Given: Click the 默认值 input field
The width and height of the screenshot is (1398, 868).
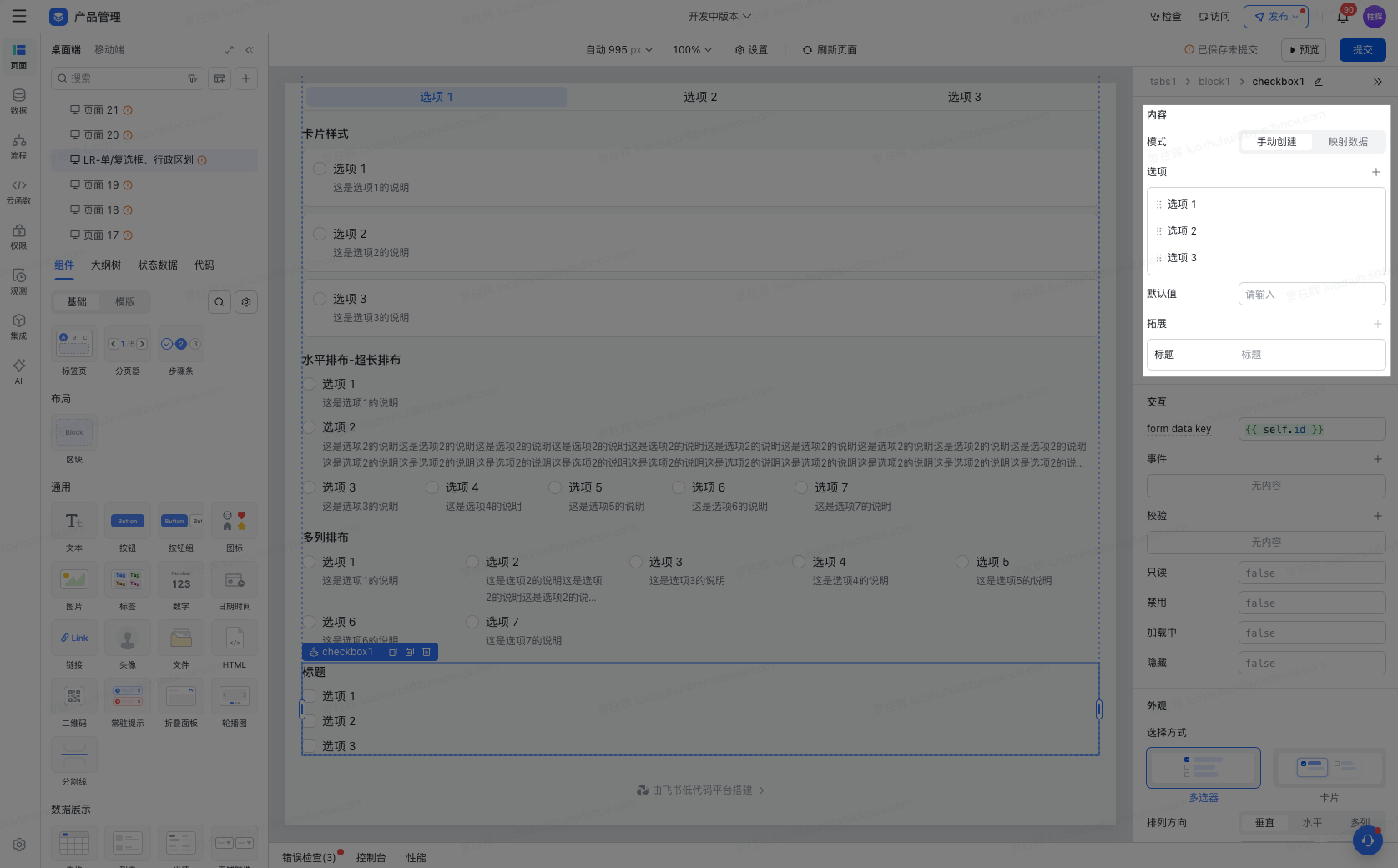Looking at the screenshot, I should tap(1312, 294).
